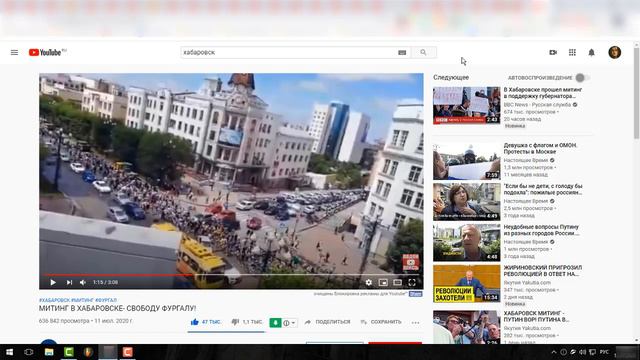Open 'В Хабаровске прошел митинг' video title
Viewport: 640px width, 360px height.
point(542,93)
